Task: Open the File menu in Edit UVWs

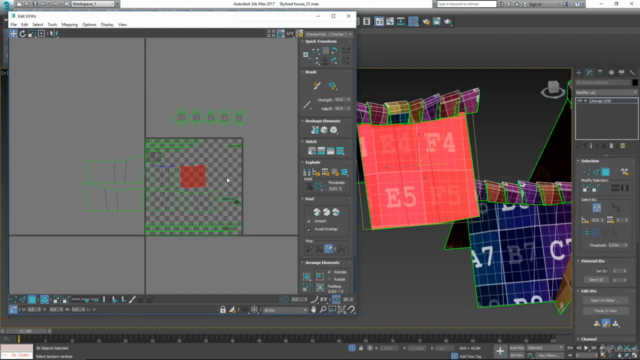Action: click(x=14, y=24)
